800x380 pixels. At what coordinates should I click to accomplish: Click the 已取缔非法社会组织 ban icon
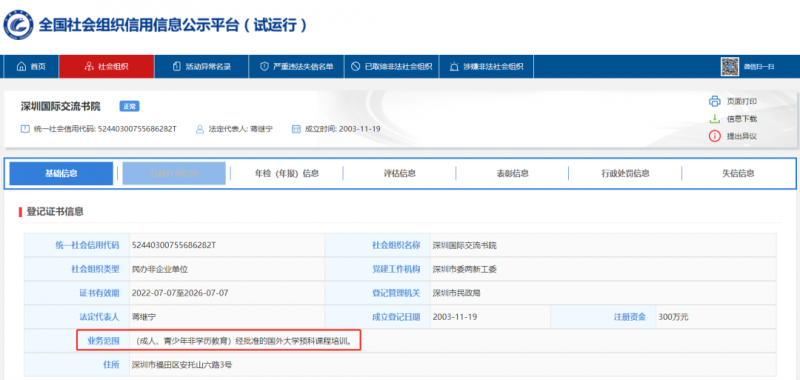[x=356, y=66]
